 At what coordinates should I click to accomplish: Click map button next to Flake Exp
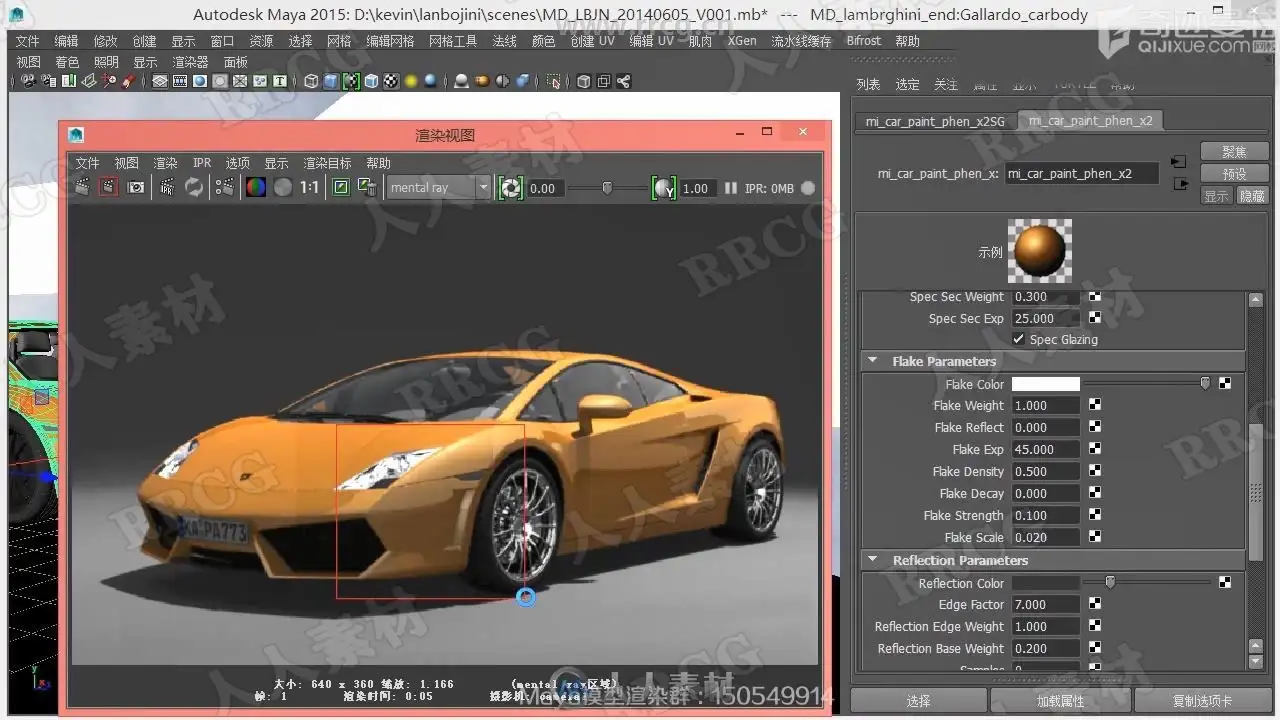[1095, 449]
